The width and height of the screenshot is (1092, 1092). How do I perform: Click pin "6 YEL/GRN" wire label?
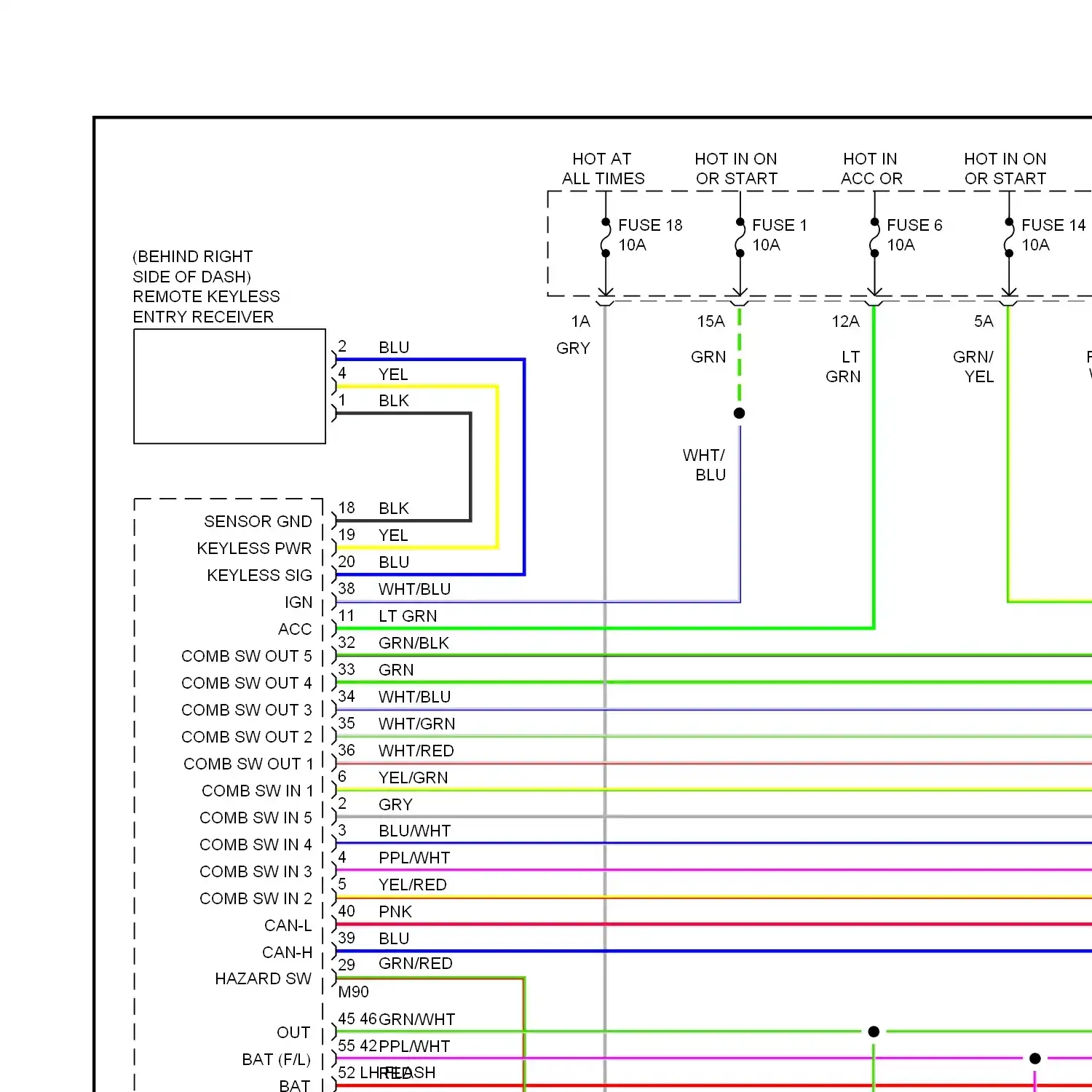pyautogui.click(x=393, y=778)
